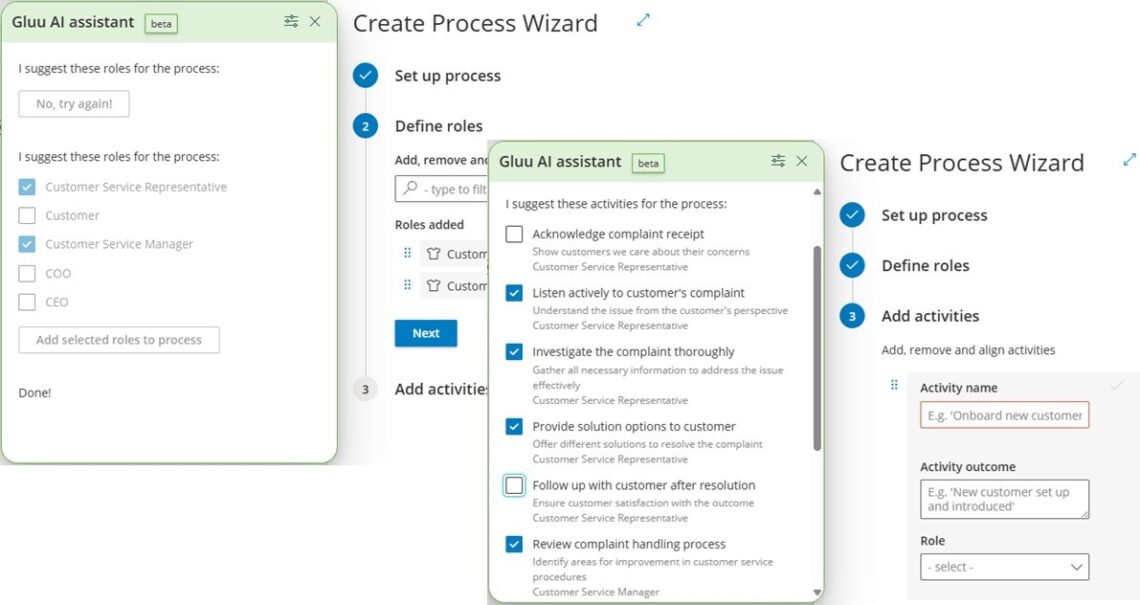Expand the left Create Process Wizard
This screenshot has width=1140, height=605.
[643, 20]
